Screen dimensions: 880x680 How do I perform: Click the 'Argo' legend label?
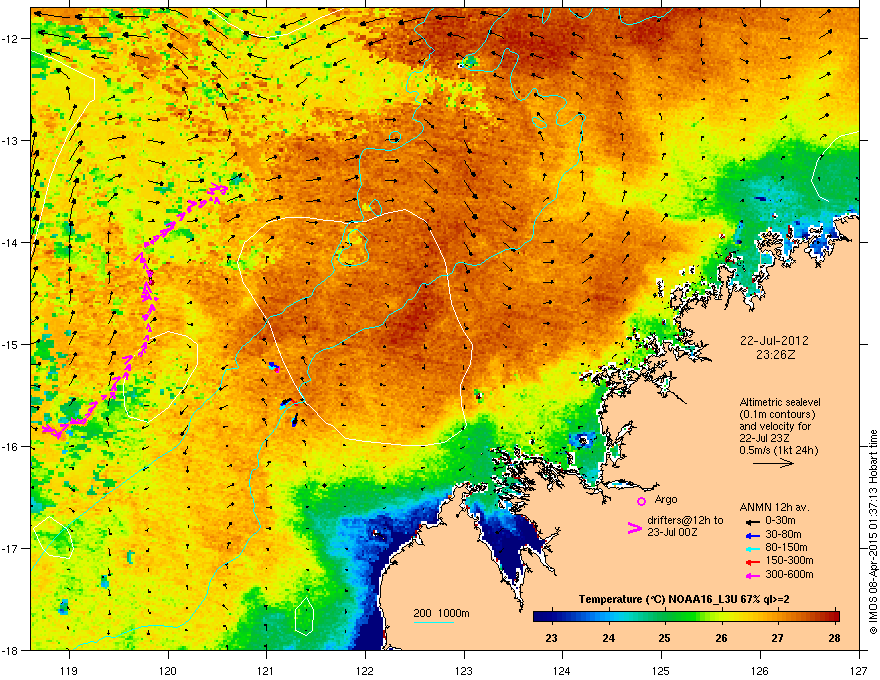[666, 499]
